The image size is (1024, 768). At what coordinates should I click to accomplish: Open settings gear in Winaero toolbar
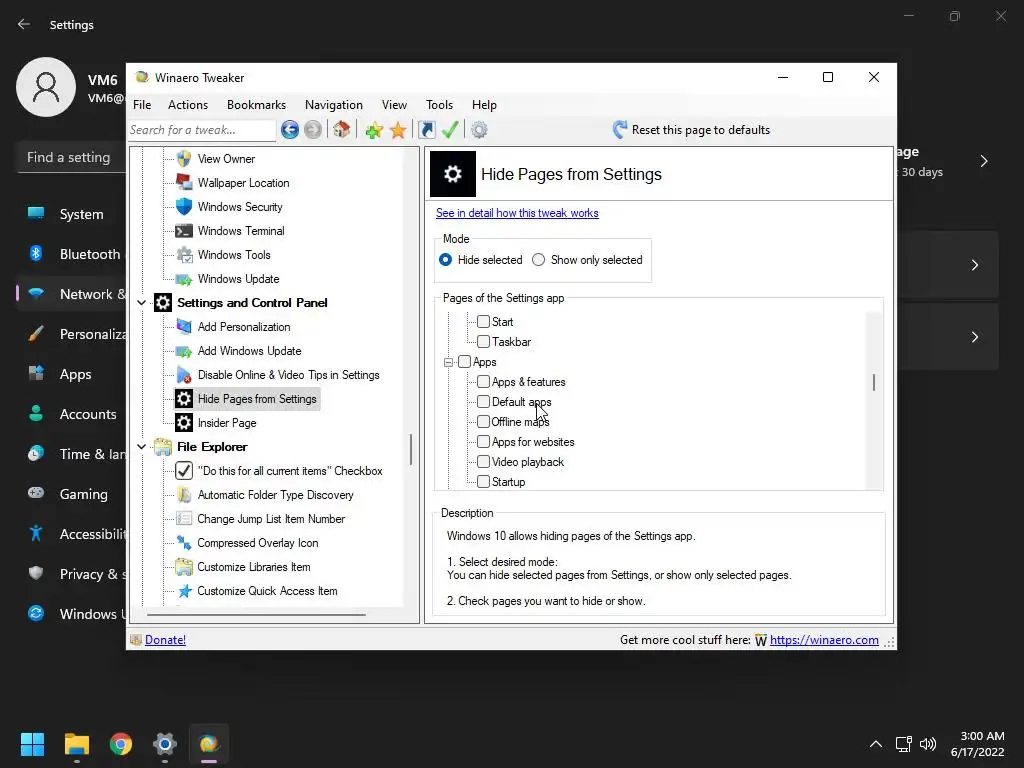click(479, 130)
